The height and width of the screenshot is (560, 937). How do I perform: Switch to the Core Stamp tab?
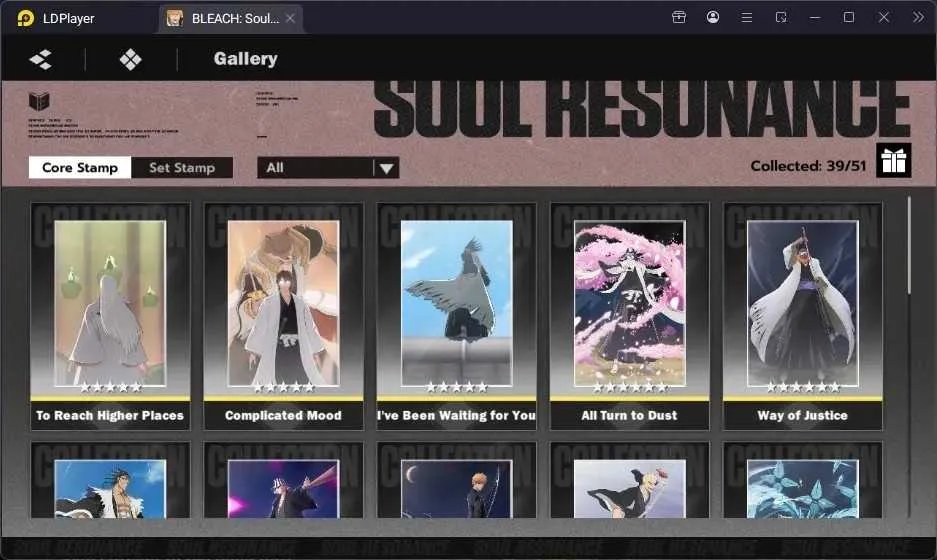pos(80,168)
